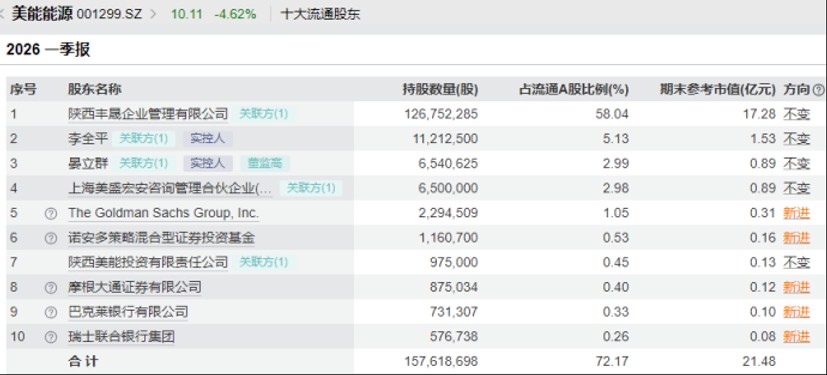This screenshot has height=375, width=827.
Task: Click the price 10.11
Action: coord(187,14)
